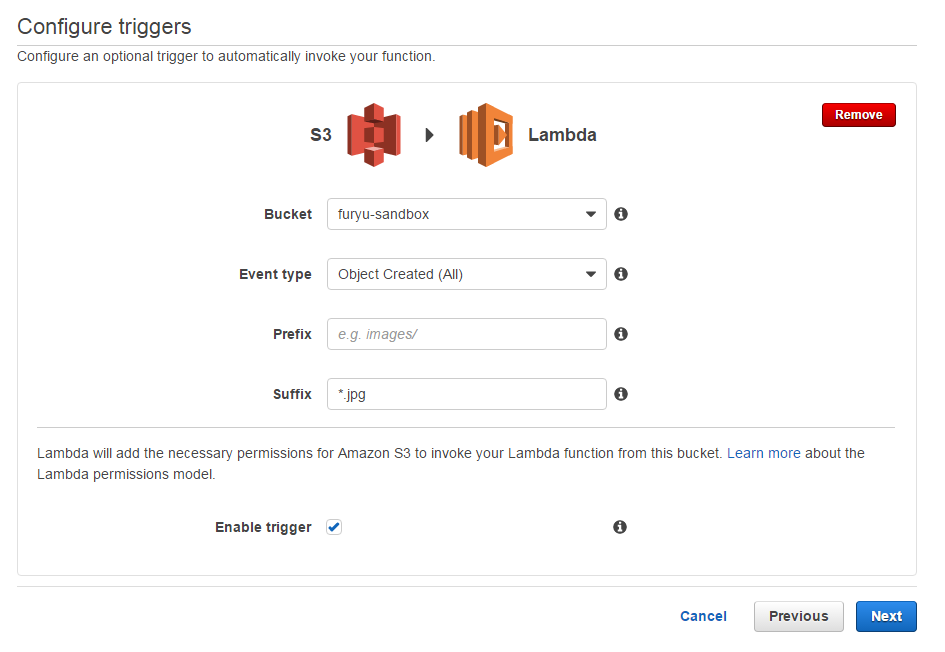Open the Learn more link
945x652 pixels.
click(x=764, y=453)
